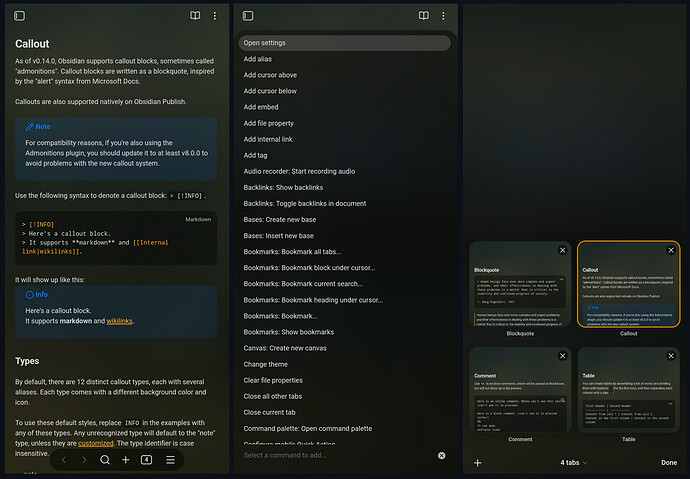This screenshot has width=690, height=479.
Task: Toggle the sidebar in the Callout note pane
Action: [19, 16]
